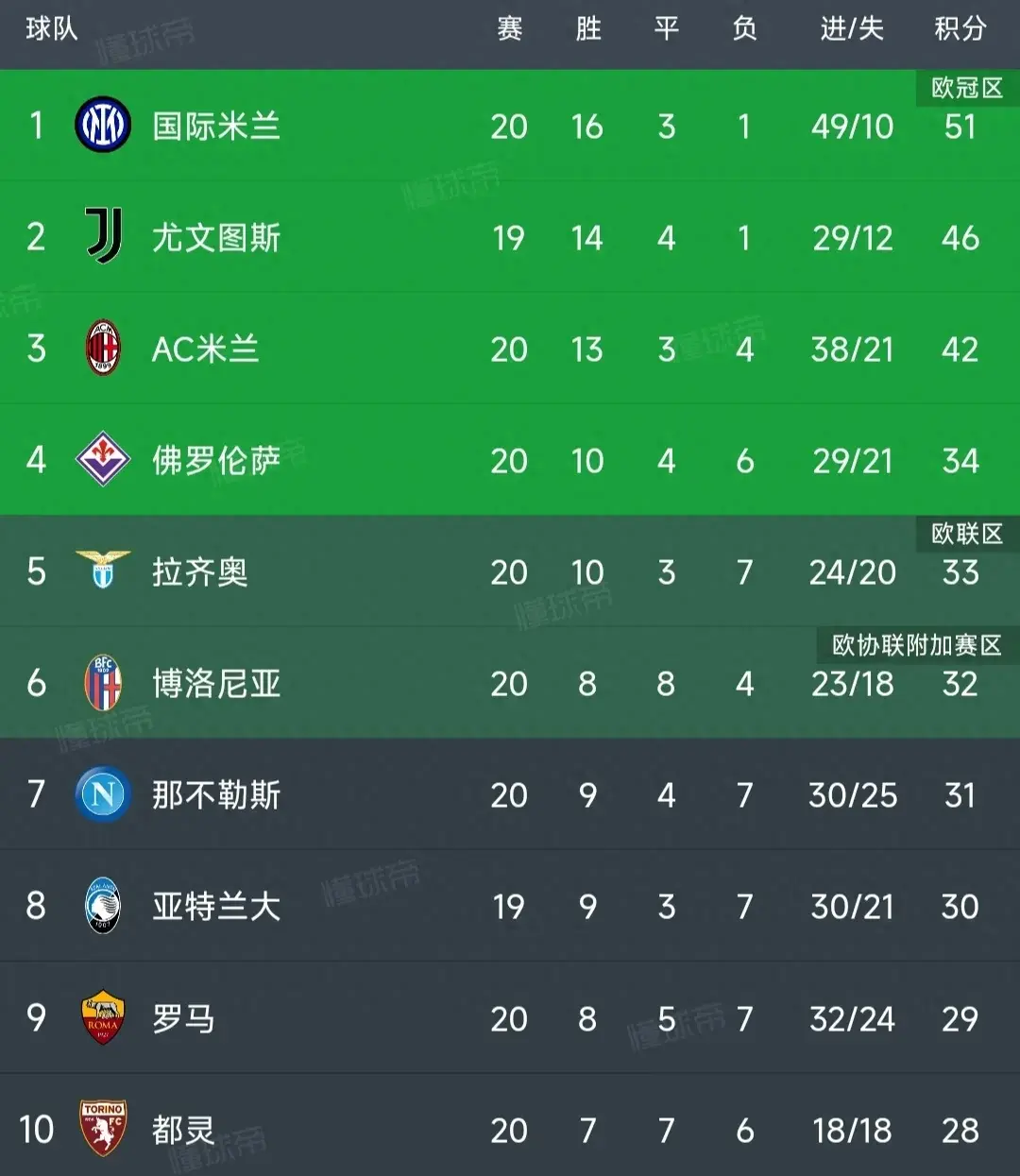Screen dimensions: 1020x1176
Task: Select the 拉齐奥 team name
Action: coord(198,571)
